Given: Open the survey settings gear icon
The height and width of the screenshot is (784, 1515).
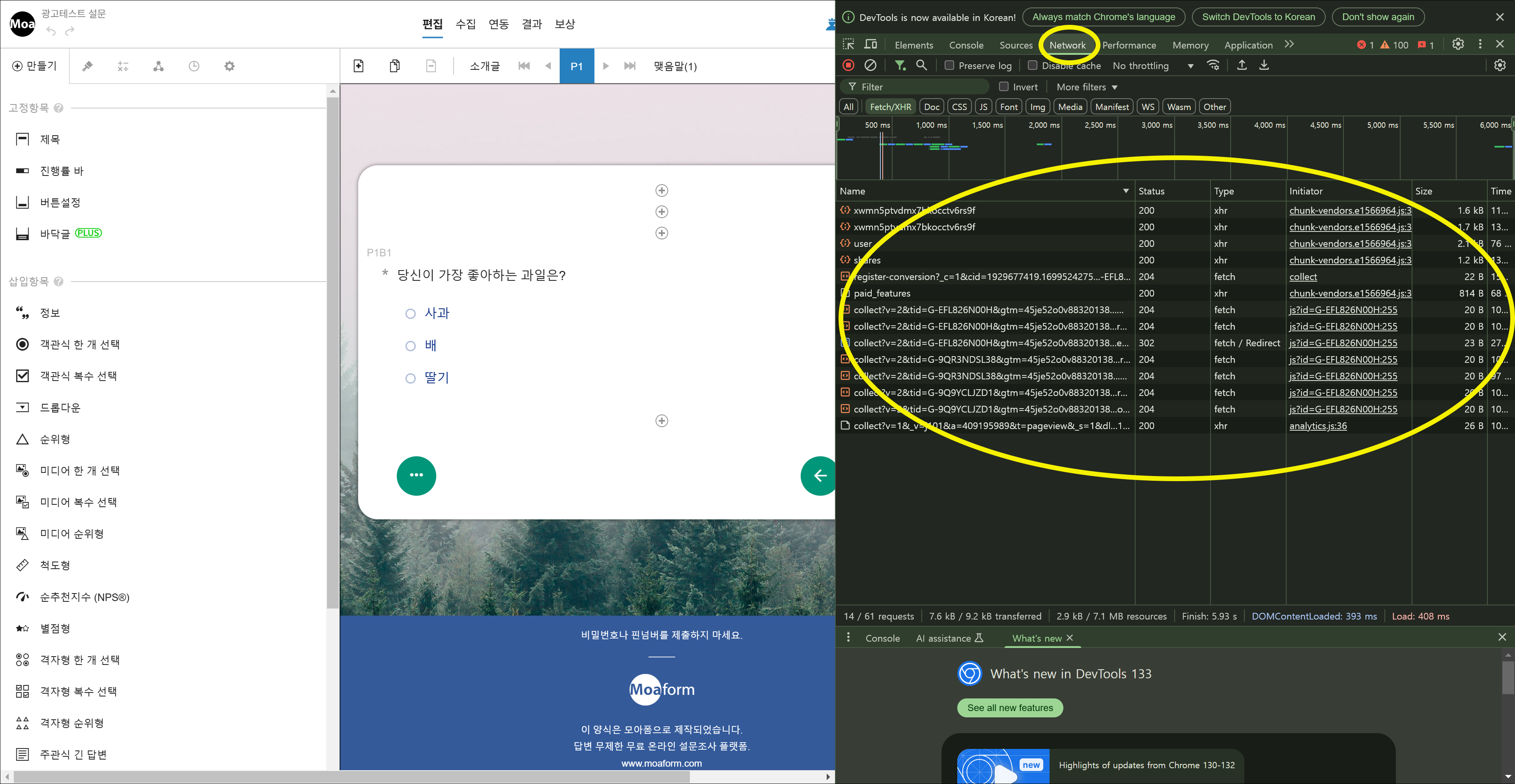Looking at the screenshot, I should [x=230, y=66].
